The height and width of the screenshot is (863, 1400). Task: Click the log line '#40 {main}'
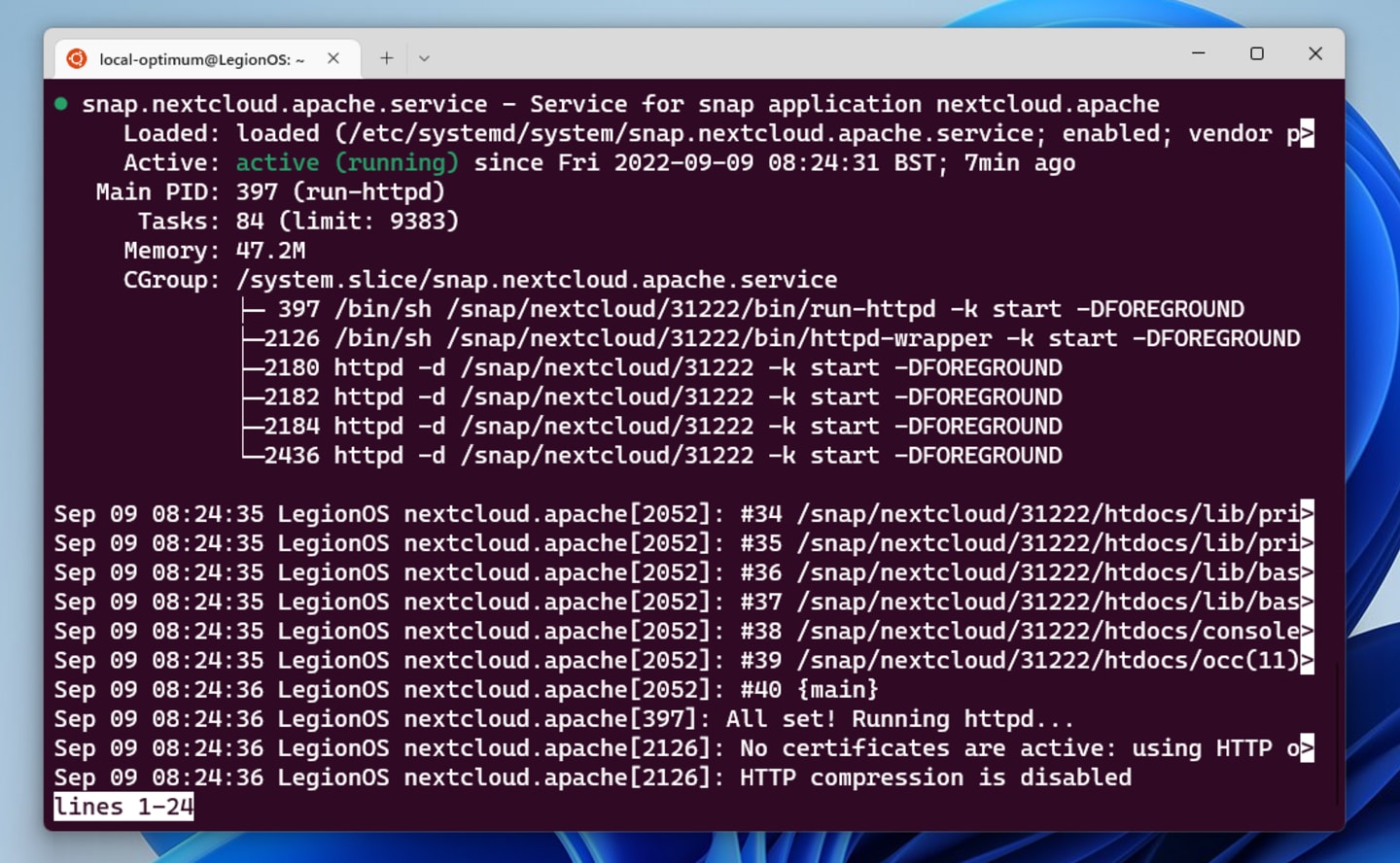pos(466,689)
